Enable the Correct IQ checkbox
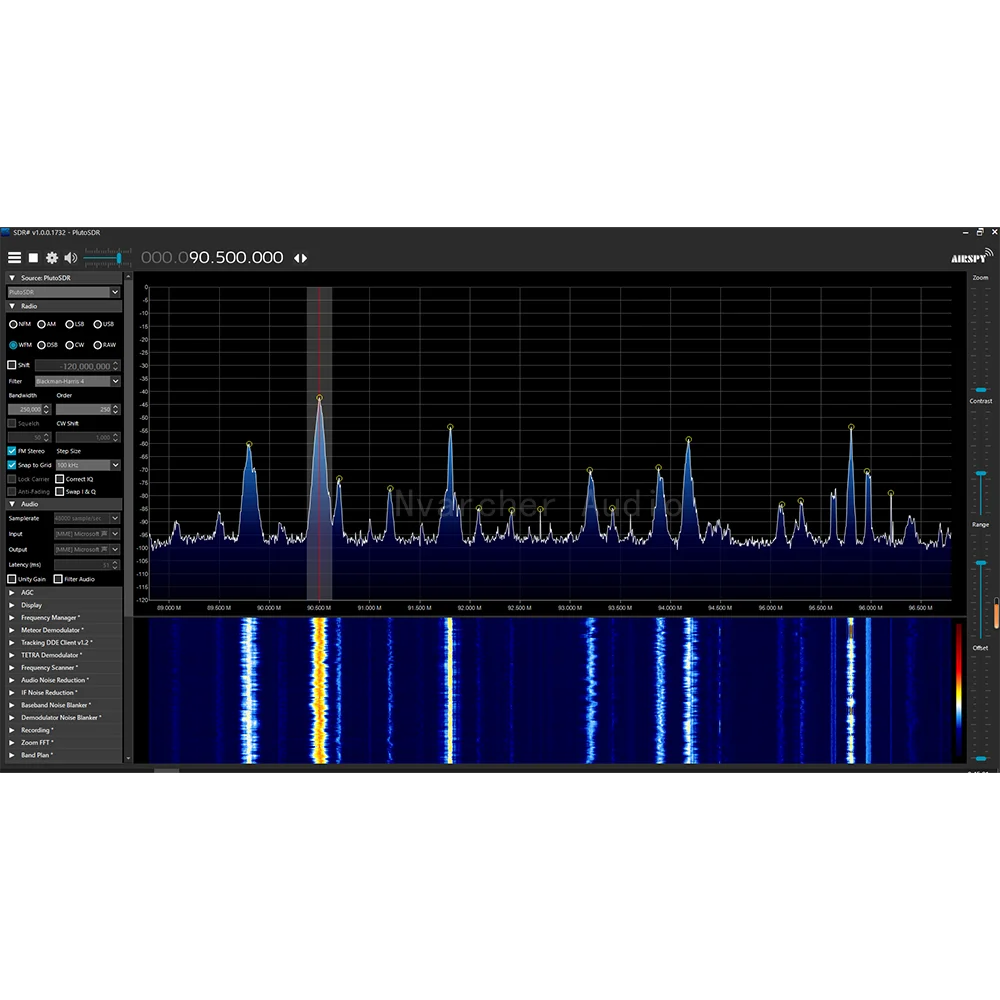Screen dimensions: 1000x1000 60,479
